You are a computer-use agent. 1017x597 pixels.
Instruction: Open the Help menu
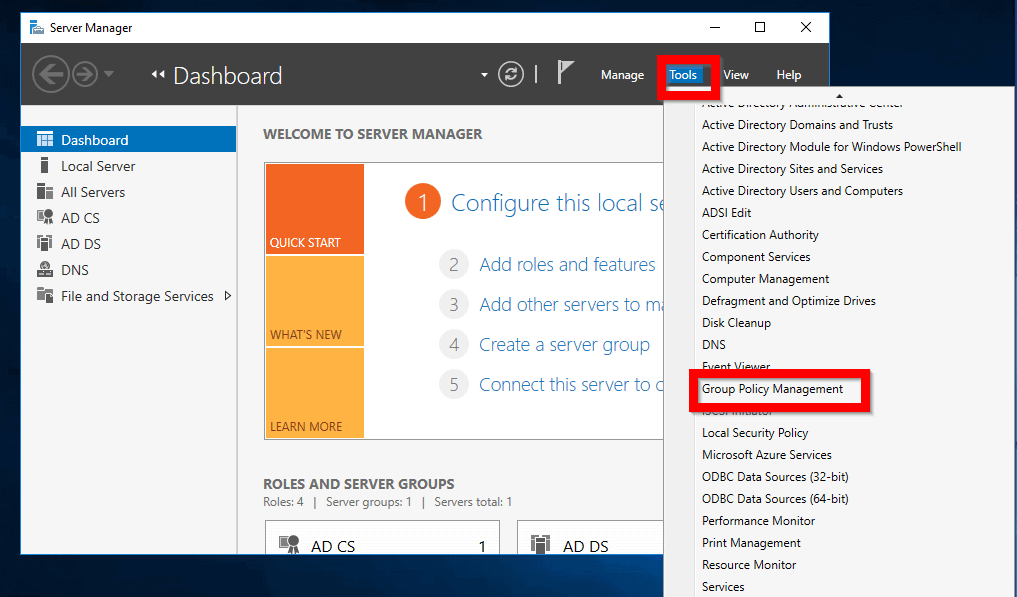(x=789, y=75)
